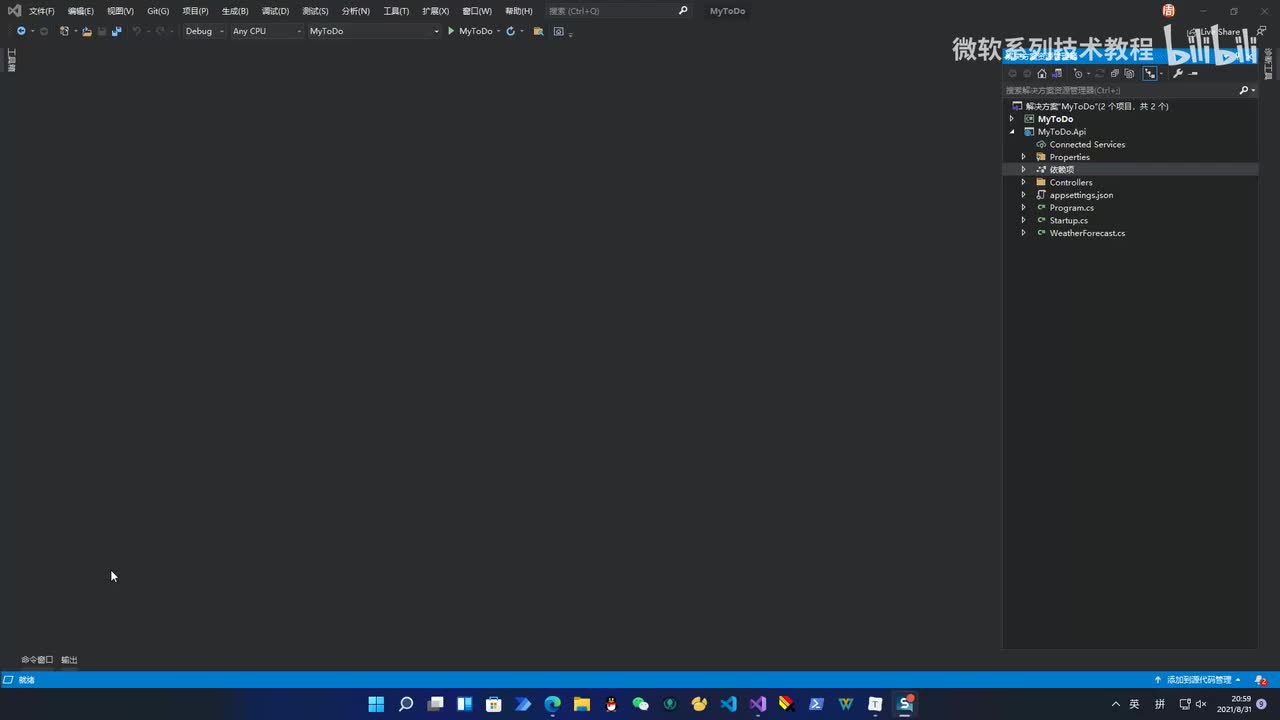Click the pending changes filter clock icon
Image resolution: width=1280 pixels, height=720 pixels.
(x=1078, y=73)
